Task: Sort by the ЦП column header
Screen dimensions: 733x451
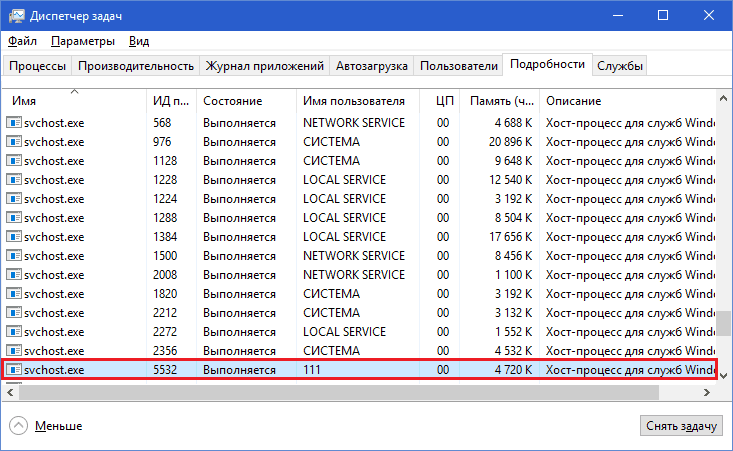Action: point(439,100)
